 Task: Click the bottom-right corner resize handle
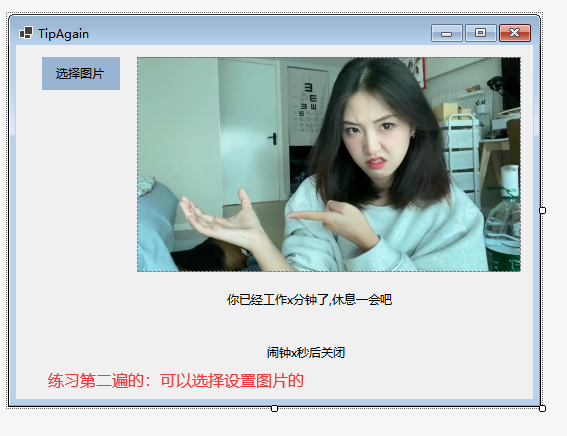pyautogui.click(x=542, y=408)
